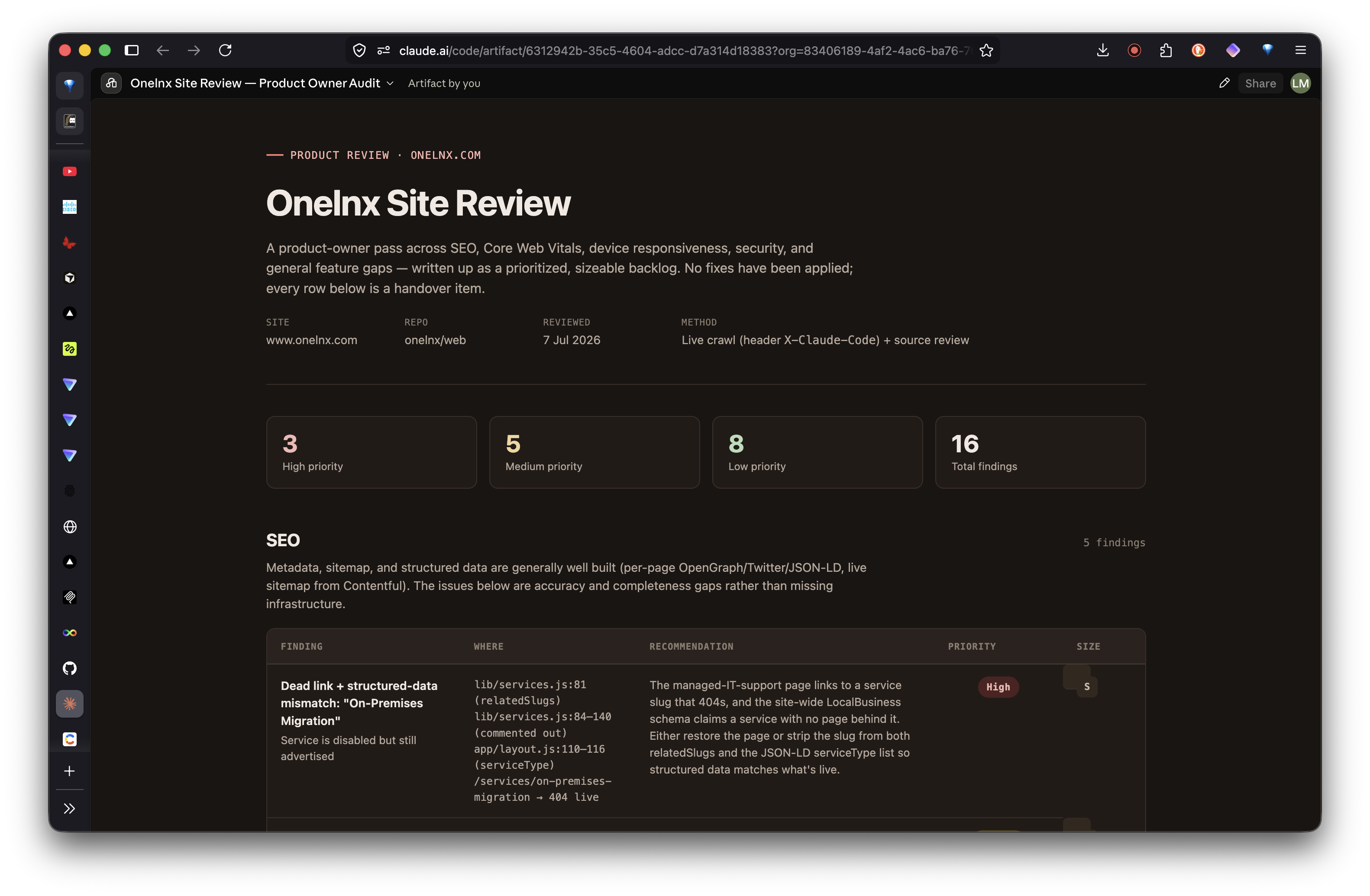1370x896 pixels.
Task: Open the browser hamburger menu
Action: click(1300, 51)
